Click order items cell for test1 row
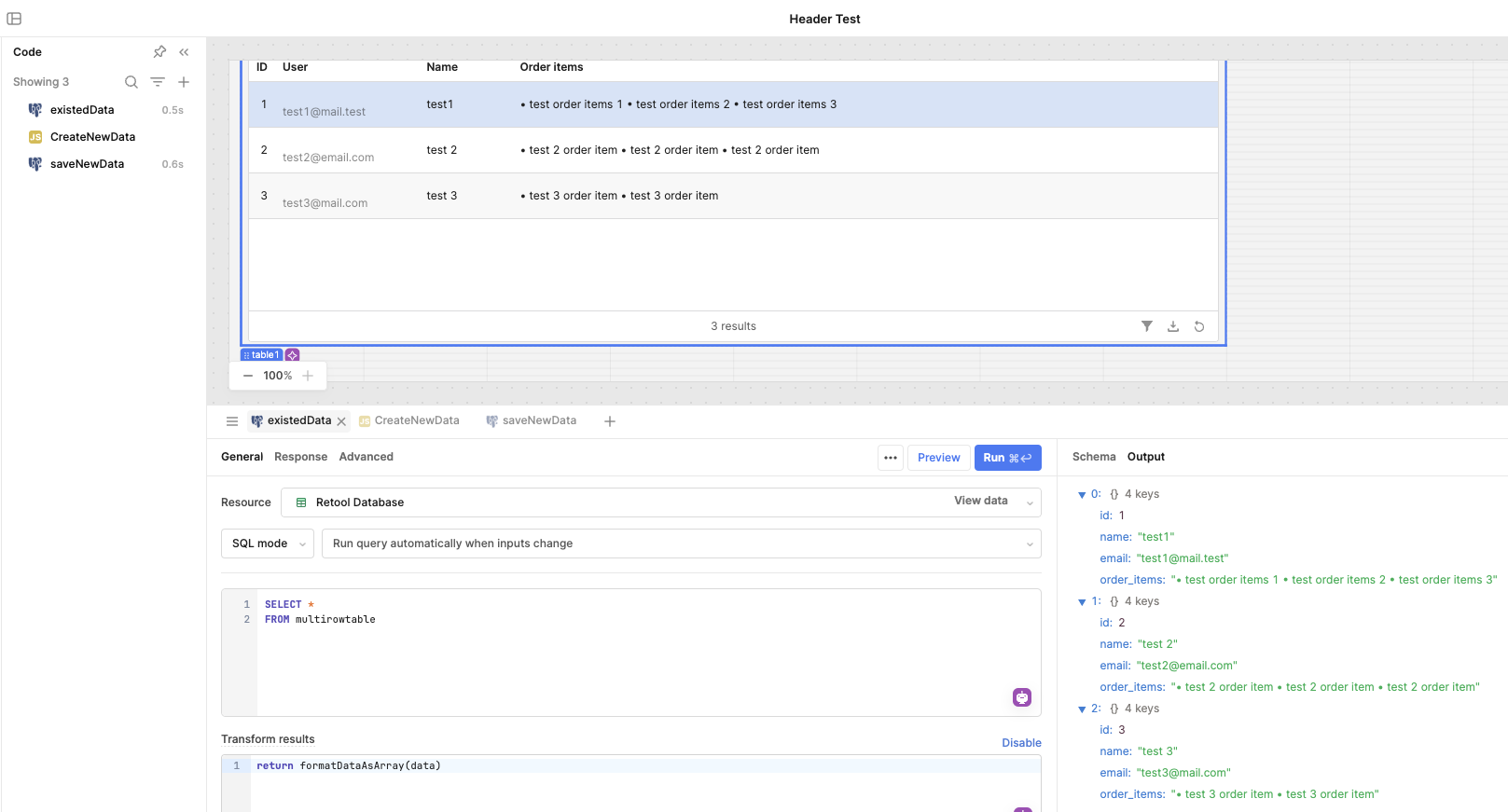The image size is (1508, 812). tap(679, 104)
